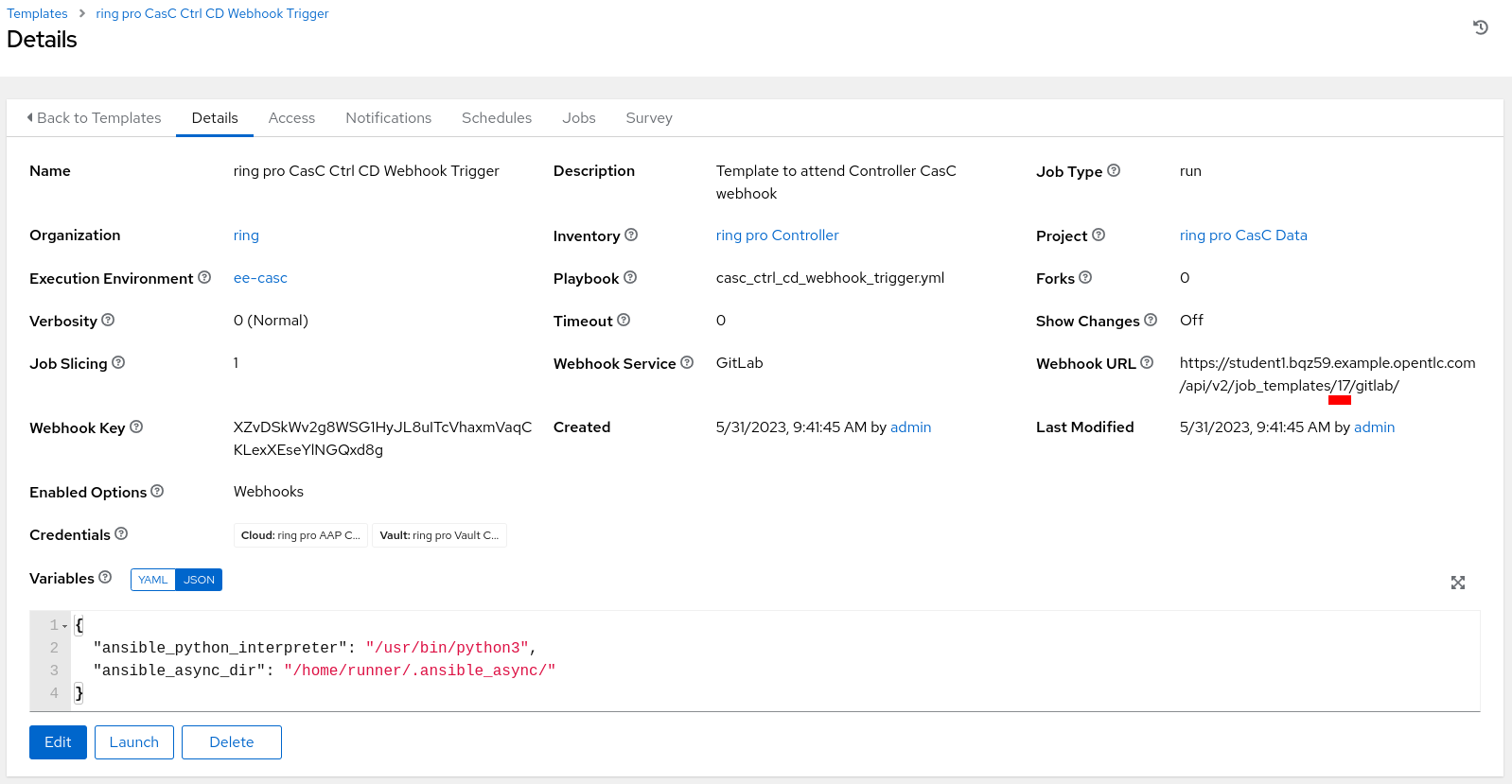The width and height of the screenshot is (1512, 784).
Task: Delete the job template
Action: coord(232,742)
